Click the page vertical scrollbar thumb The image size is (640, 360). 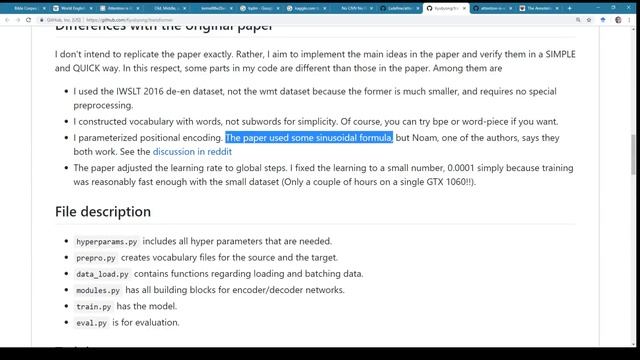point(633,154)
